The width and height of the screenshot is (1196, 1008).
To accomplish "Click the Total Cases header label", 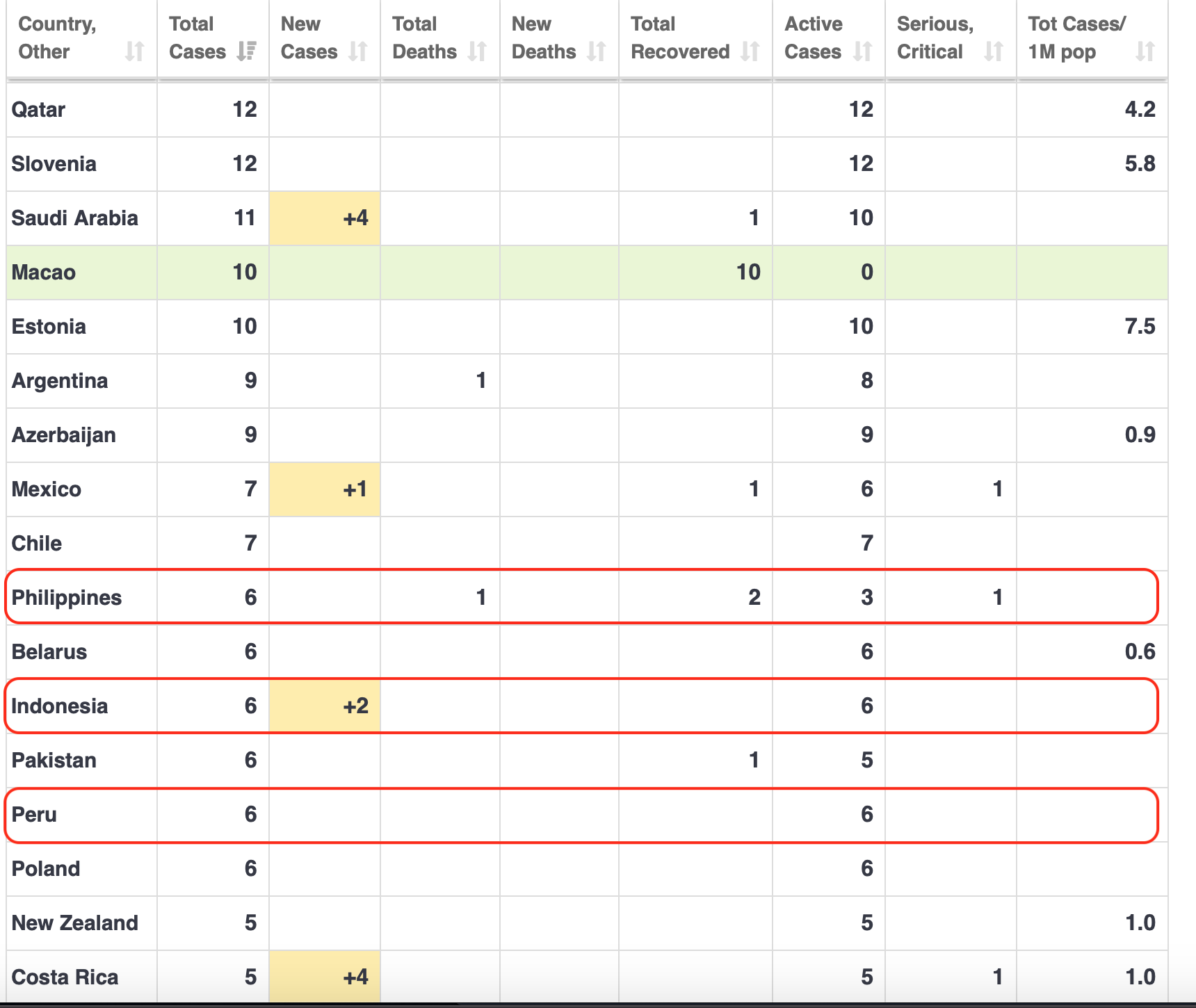I will (x=197, y=38).
